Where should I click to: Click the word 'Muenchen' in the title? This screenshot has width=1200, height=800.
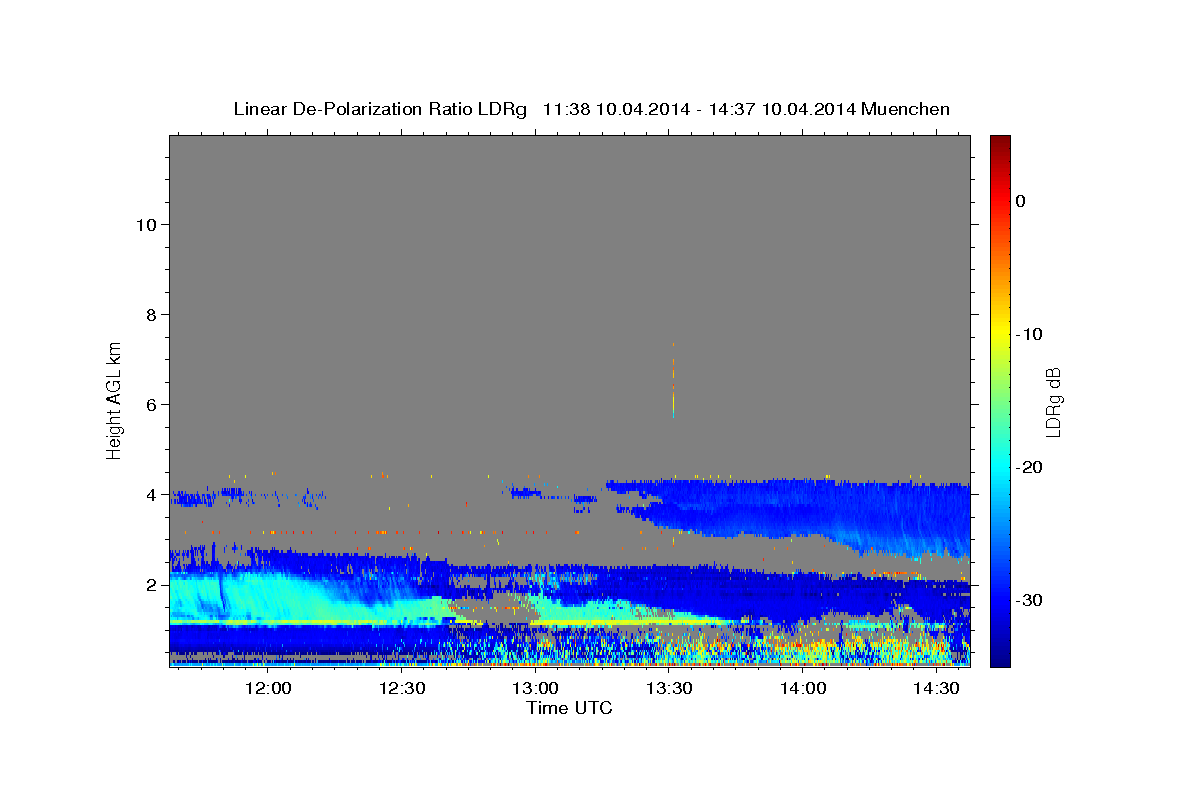tap(905, 109)
